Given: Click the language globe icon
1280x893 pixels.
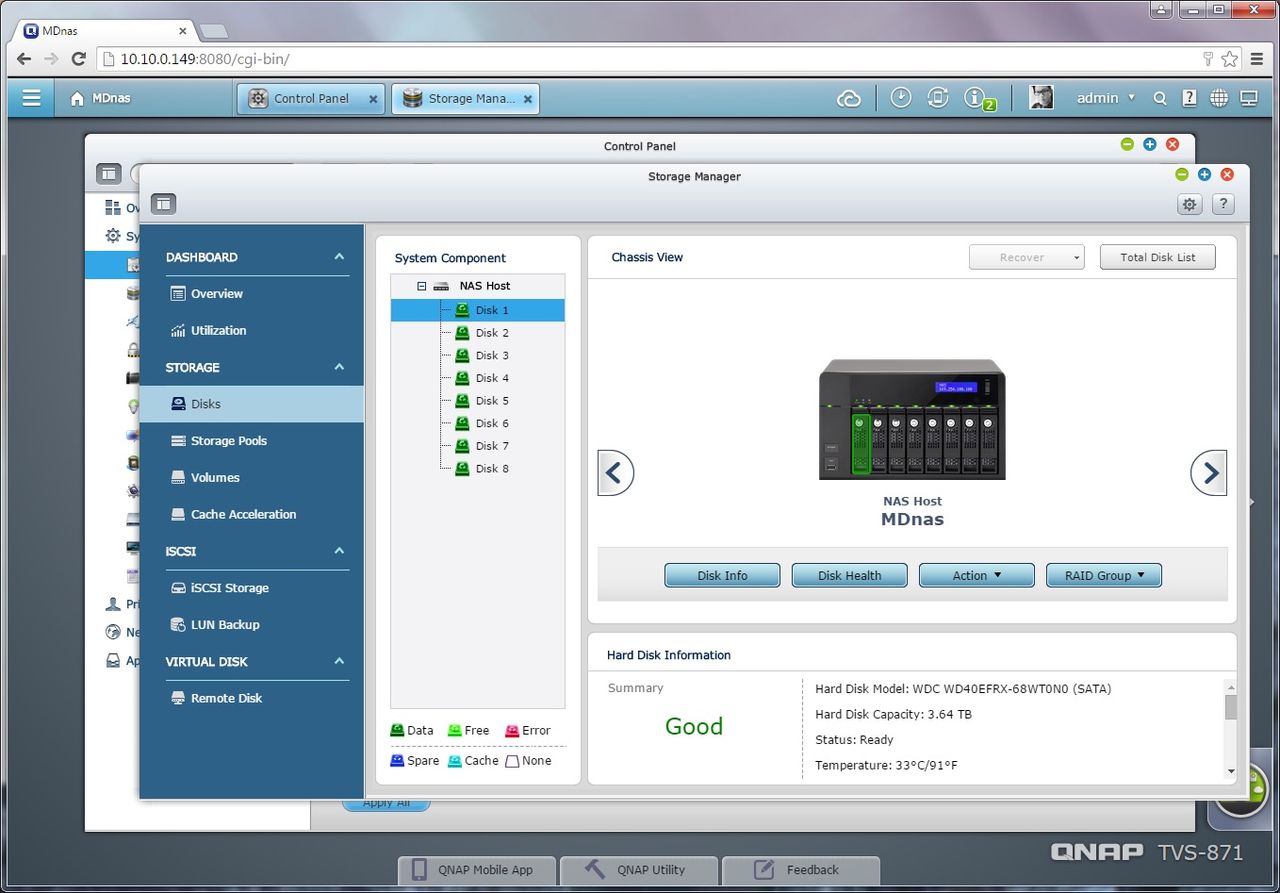Looking at the screenshot, I should pos(1218,98).
